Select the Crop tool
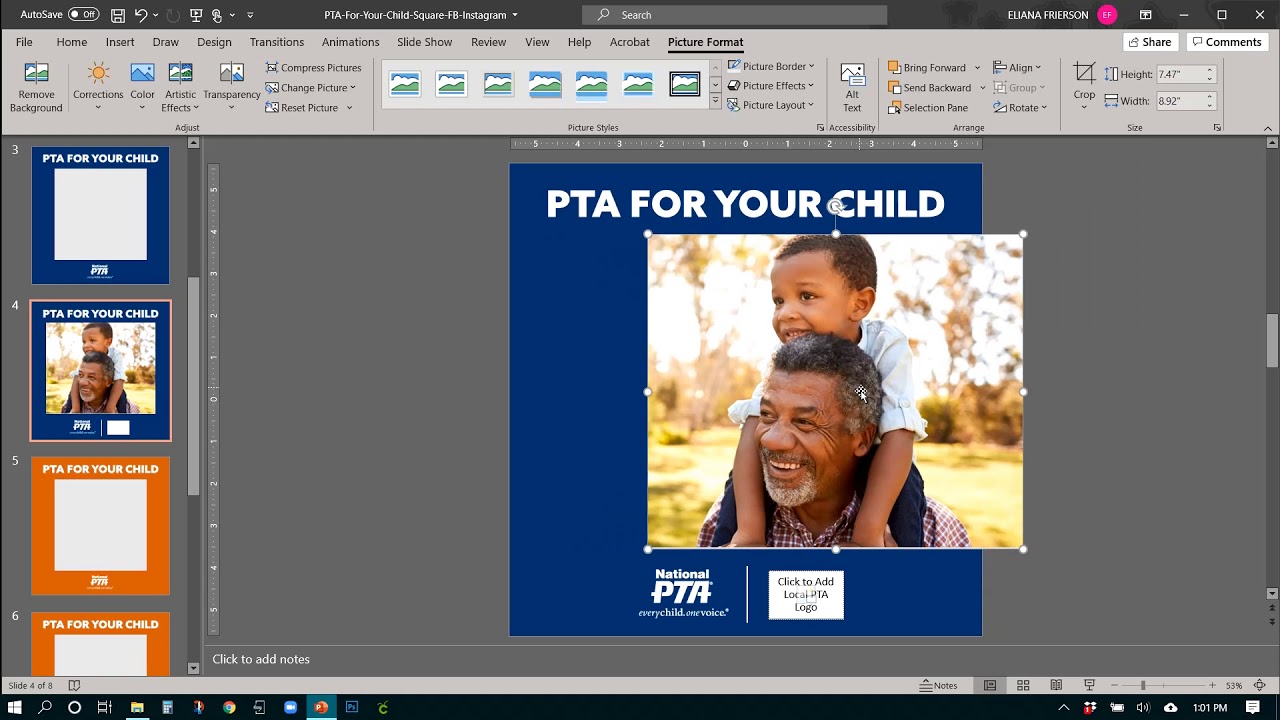1280x720 pixels. point(1084,88)
